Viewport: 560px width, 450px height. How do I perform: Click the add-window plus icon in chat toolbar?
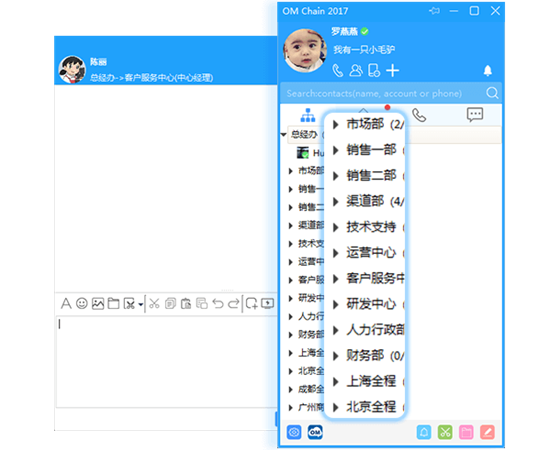(251, 304)
